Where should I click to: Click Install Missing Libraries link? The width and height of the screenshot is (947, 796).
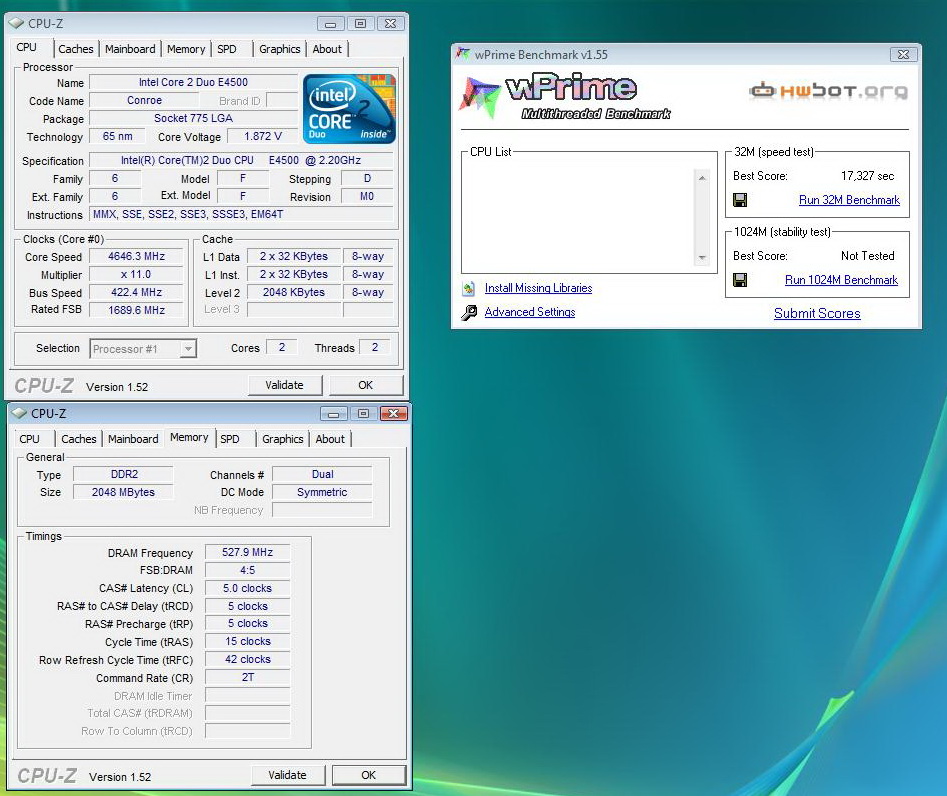[x=538, y=288]
